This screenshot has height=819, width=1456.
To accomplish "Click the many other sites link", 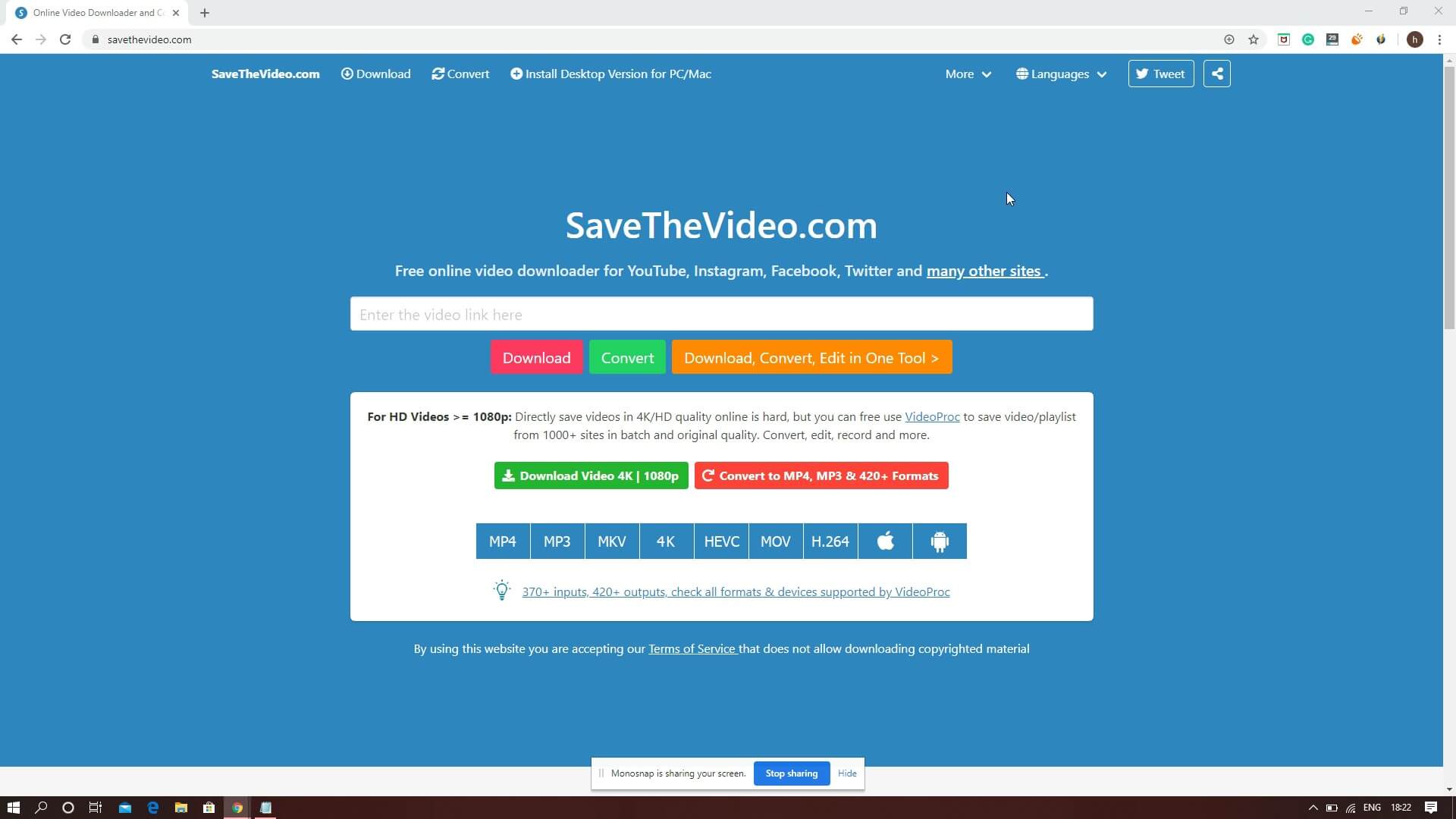I will coord(984,270).
